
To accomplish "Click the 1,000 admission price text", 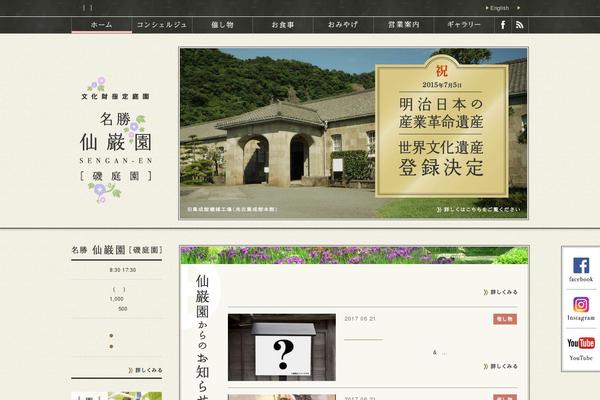I will click(x=117, y=299).
